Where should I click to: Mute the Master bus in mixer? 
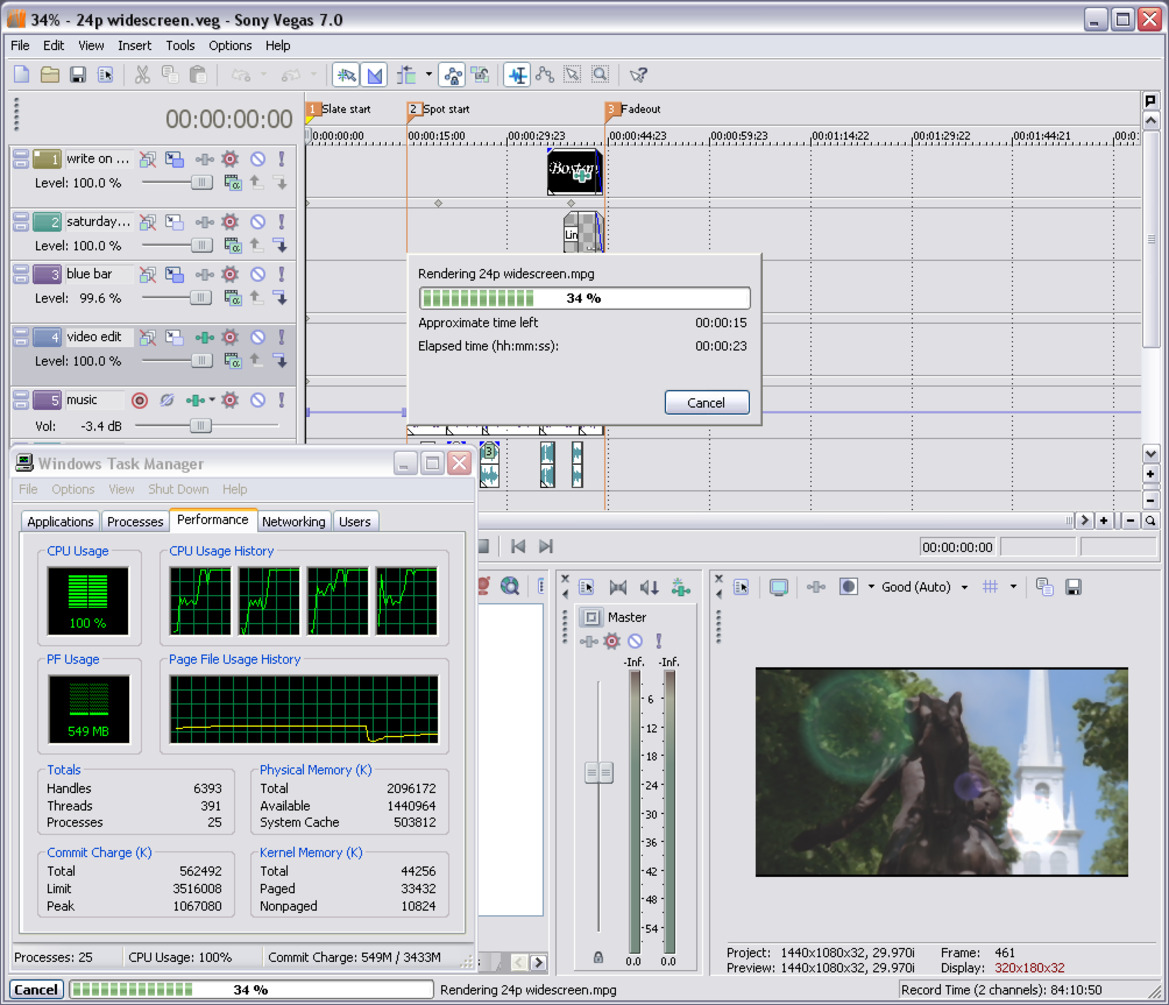(x=635, y=641)
